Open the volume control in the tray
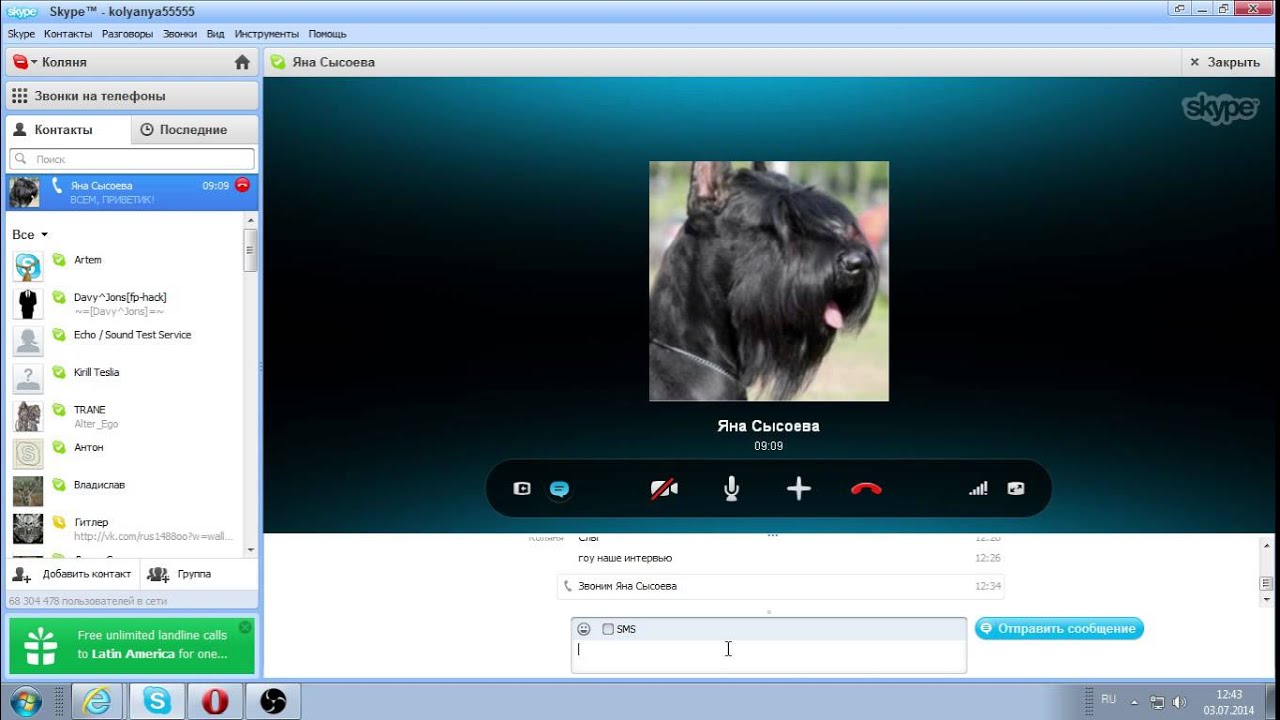Image resolution: width=1280 pixels, height=720 pixels. click(x=1179, y=702)
